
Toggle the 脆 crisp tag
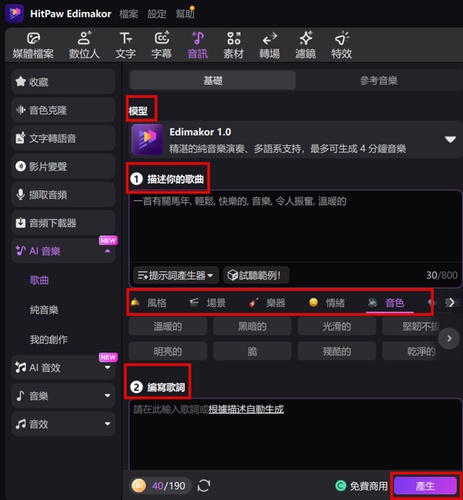click(252, 351)
